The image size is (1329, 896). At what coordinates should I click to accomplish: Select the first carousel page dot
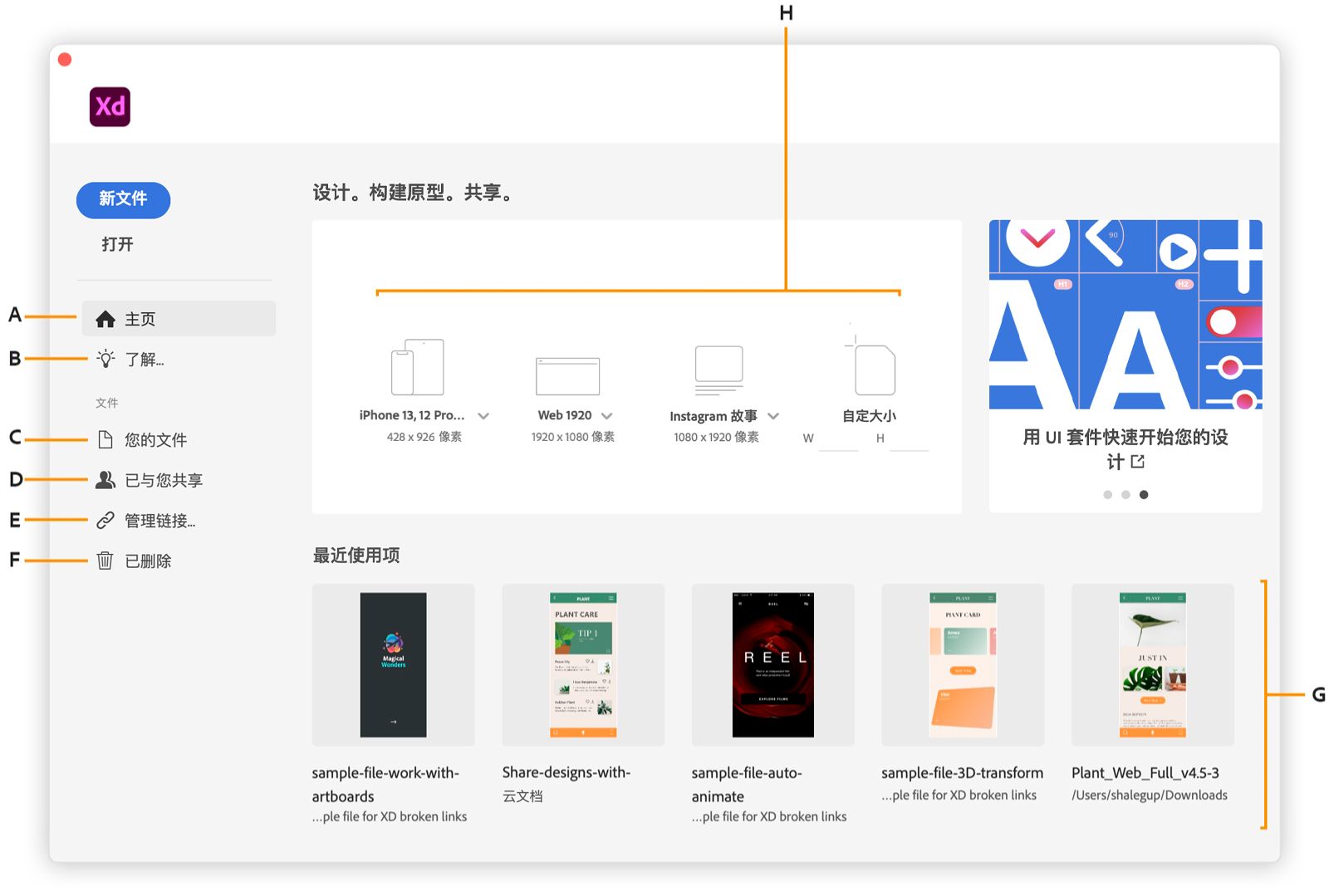(1107, 495)
